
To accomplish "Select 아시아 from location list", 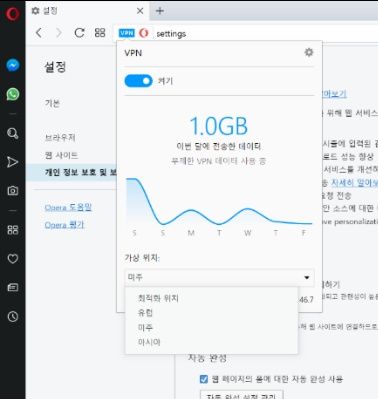I will (x=149, y=342).
